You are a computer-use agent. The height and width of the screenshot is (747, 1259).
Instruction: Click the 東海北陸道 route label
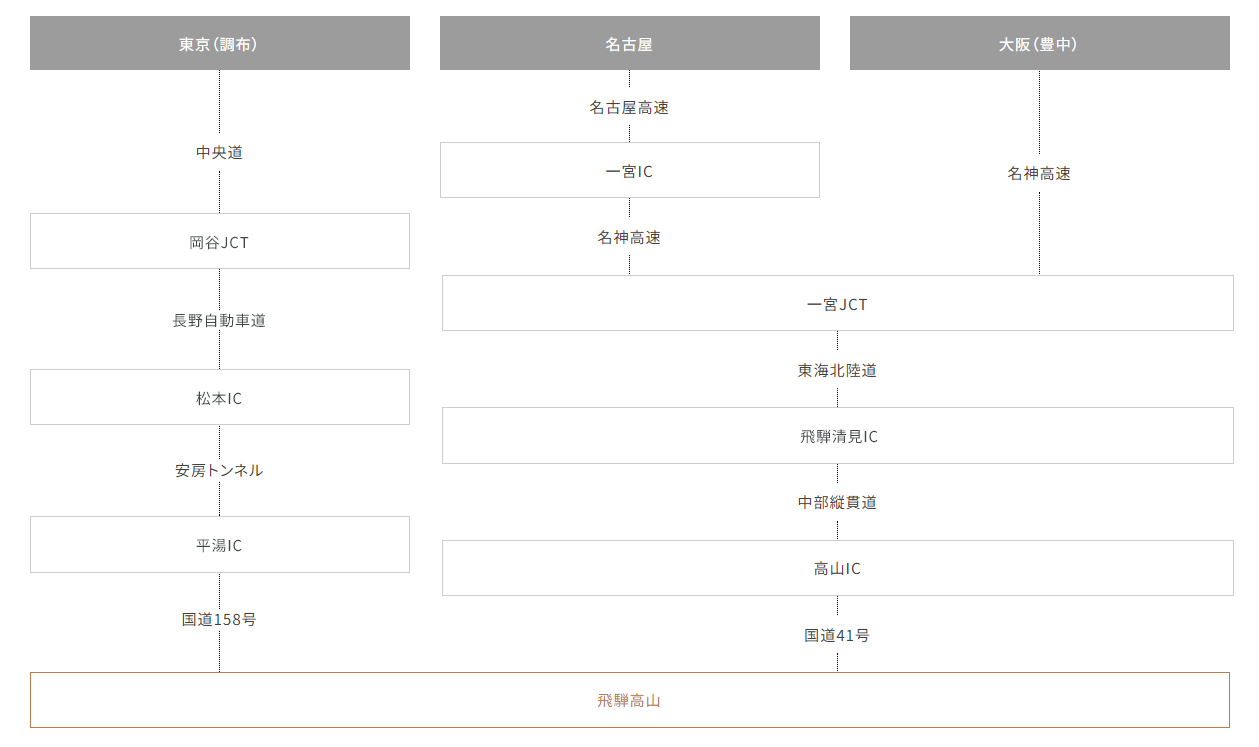(x=837, y=370)
